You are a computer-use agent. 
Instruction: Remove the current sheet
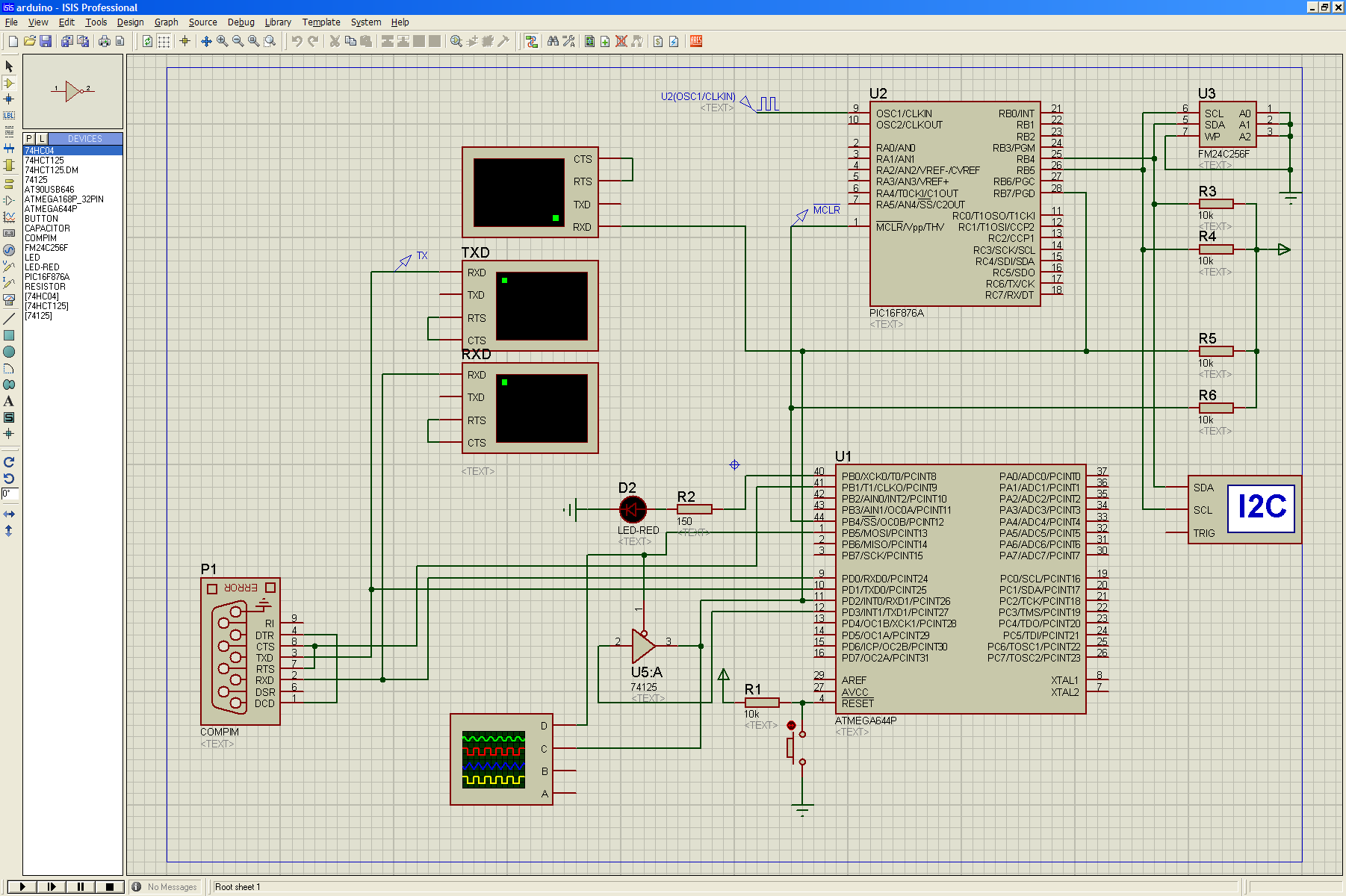tap(621, 41)
